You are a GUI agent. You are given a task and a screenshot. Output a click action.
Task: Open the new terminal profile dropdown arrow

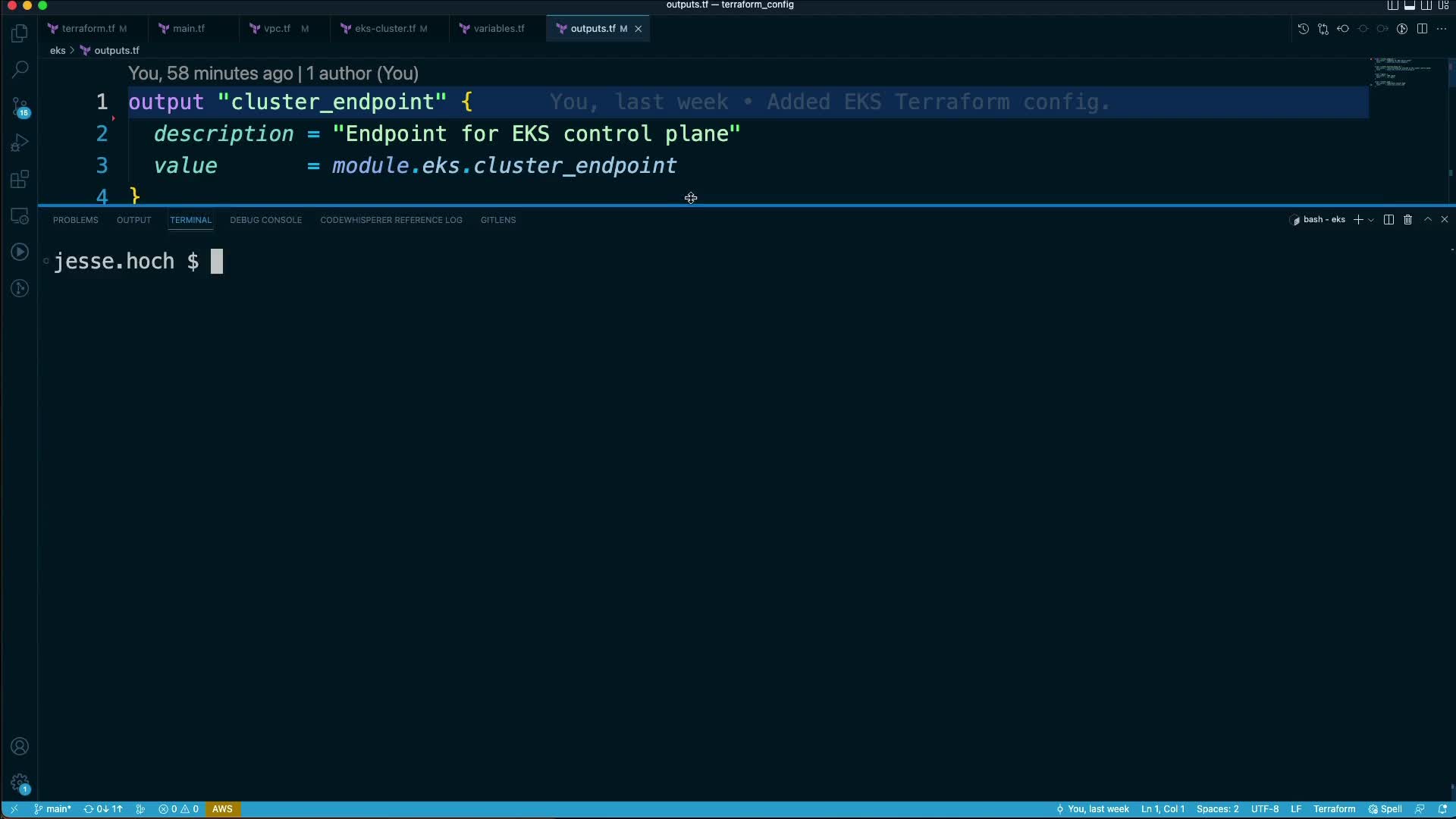pyautogui.click(x=1371, y=220)
